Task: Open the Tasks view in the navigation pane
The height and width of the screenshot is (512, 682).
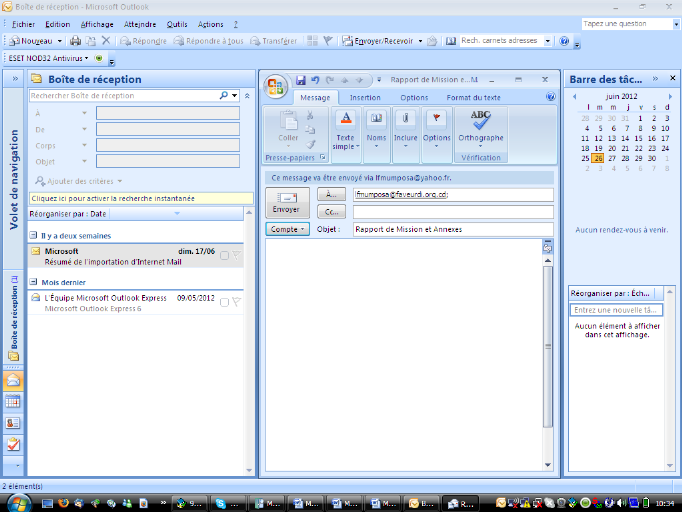Action: tap(13, 443)
